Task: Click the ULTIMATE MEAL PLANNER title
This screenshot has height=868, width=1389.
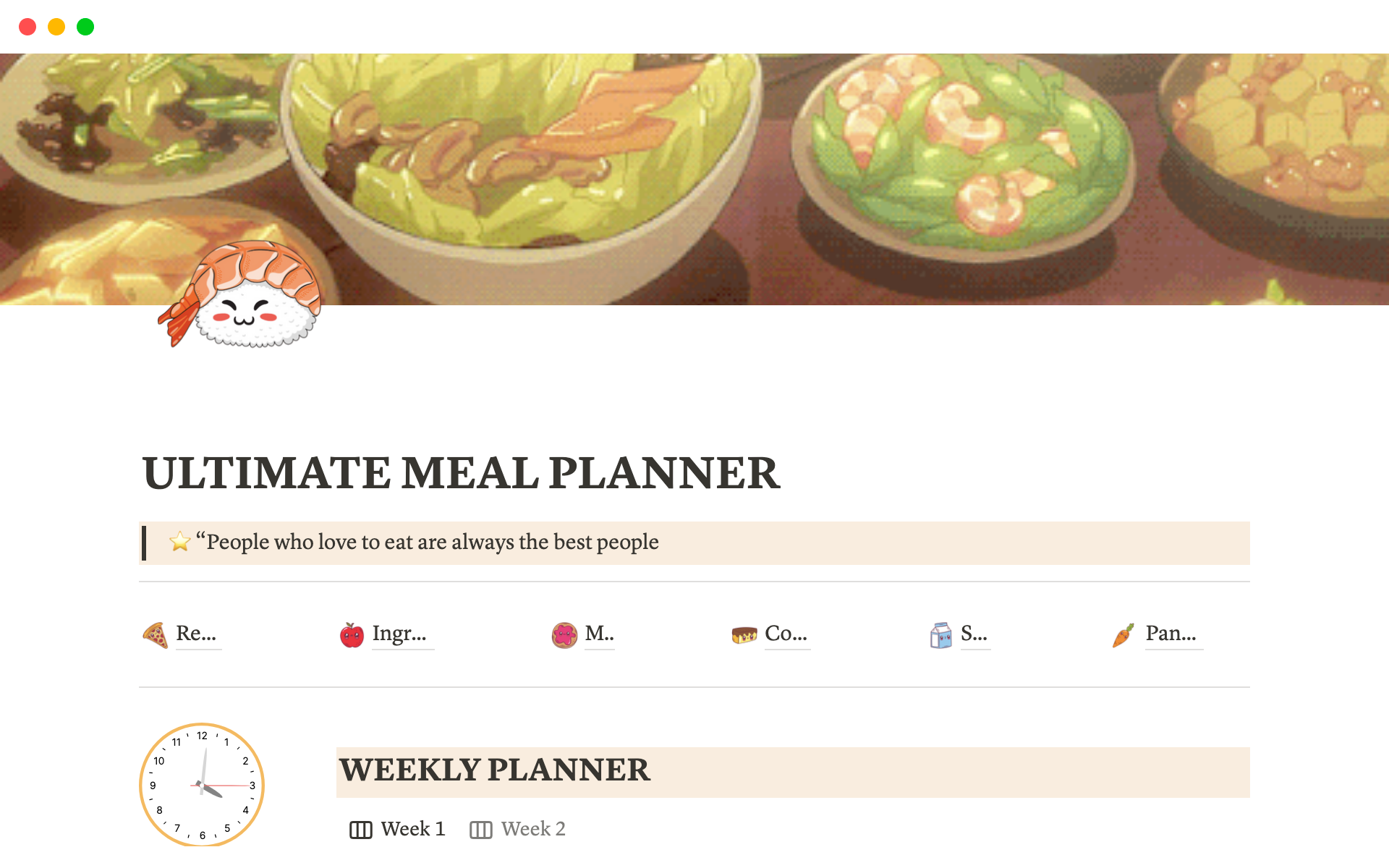Action: click(x=461, y=473)
